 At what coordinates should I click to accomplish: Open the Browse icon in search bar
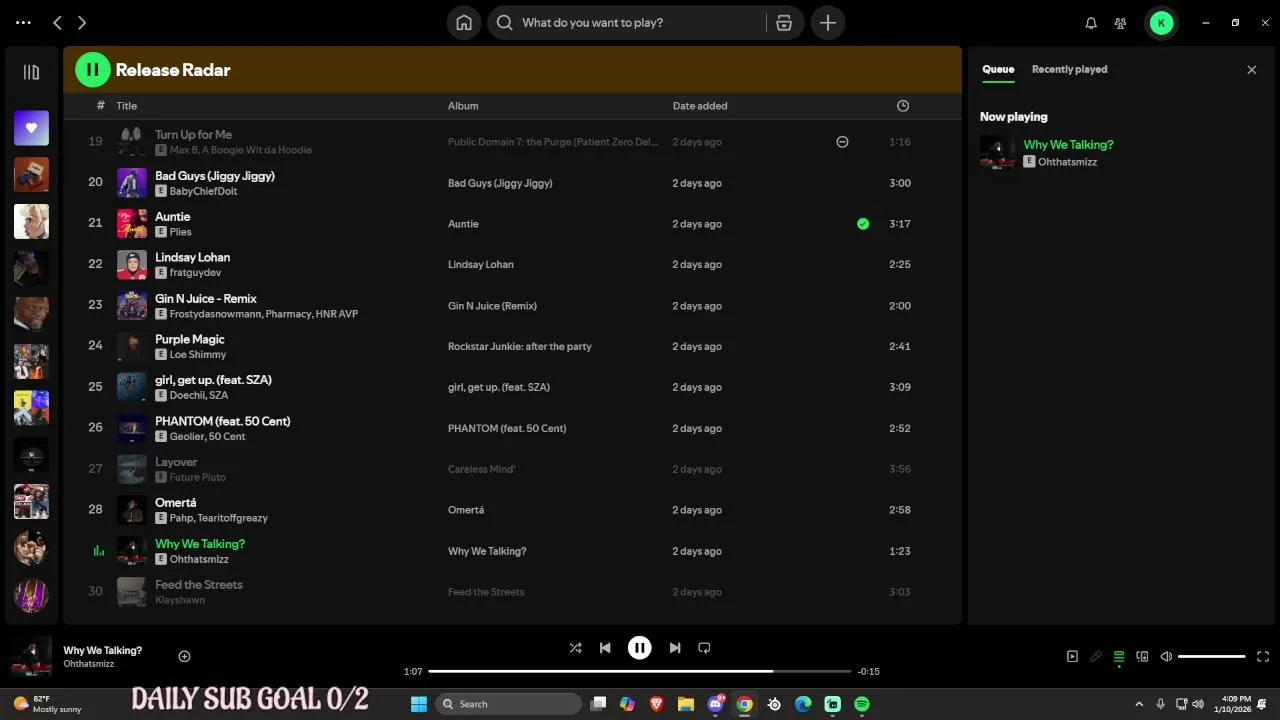point(784,22)
